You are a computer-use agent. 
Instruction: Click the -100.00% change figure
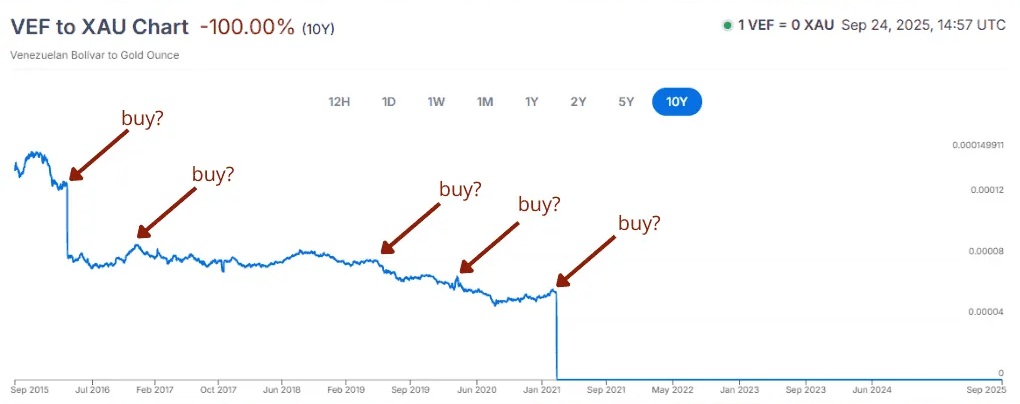coord(250,26)
